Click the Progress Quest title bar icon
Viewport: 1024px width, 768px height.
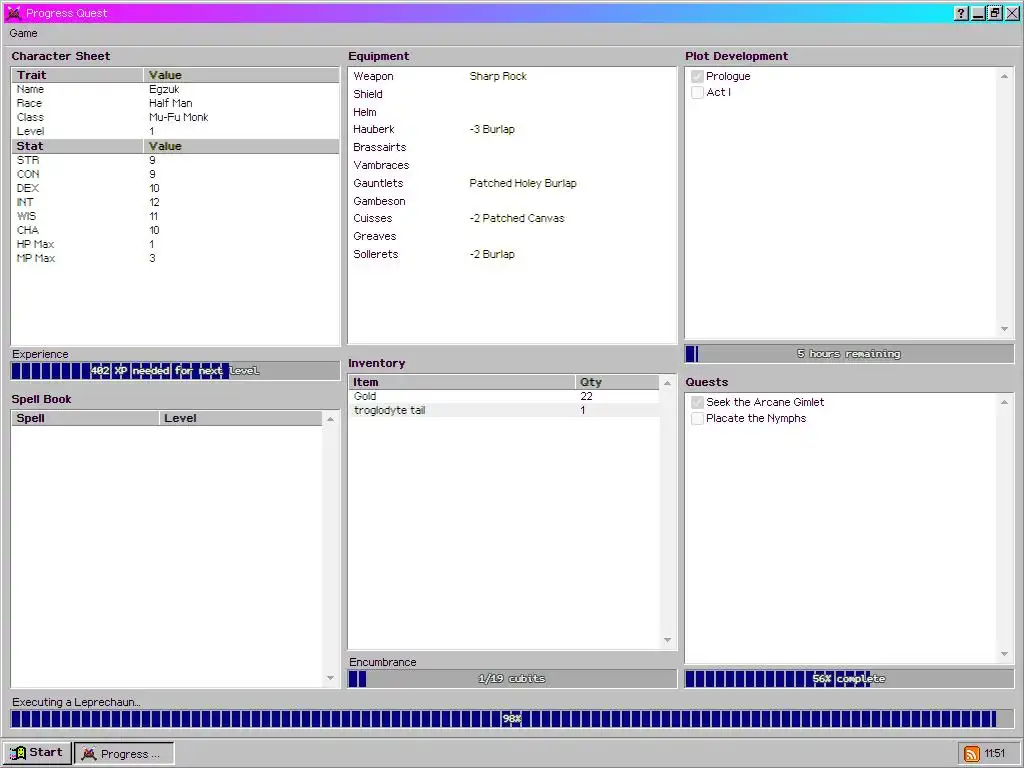click(13, 12)
